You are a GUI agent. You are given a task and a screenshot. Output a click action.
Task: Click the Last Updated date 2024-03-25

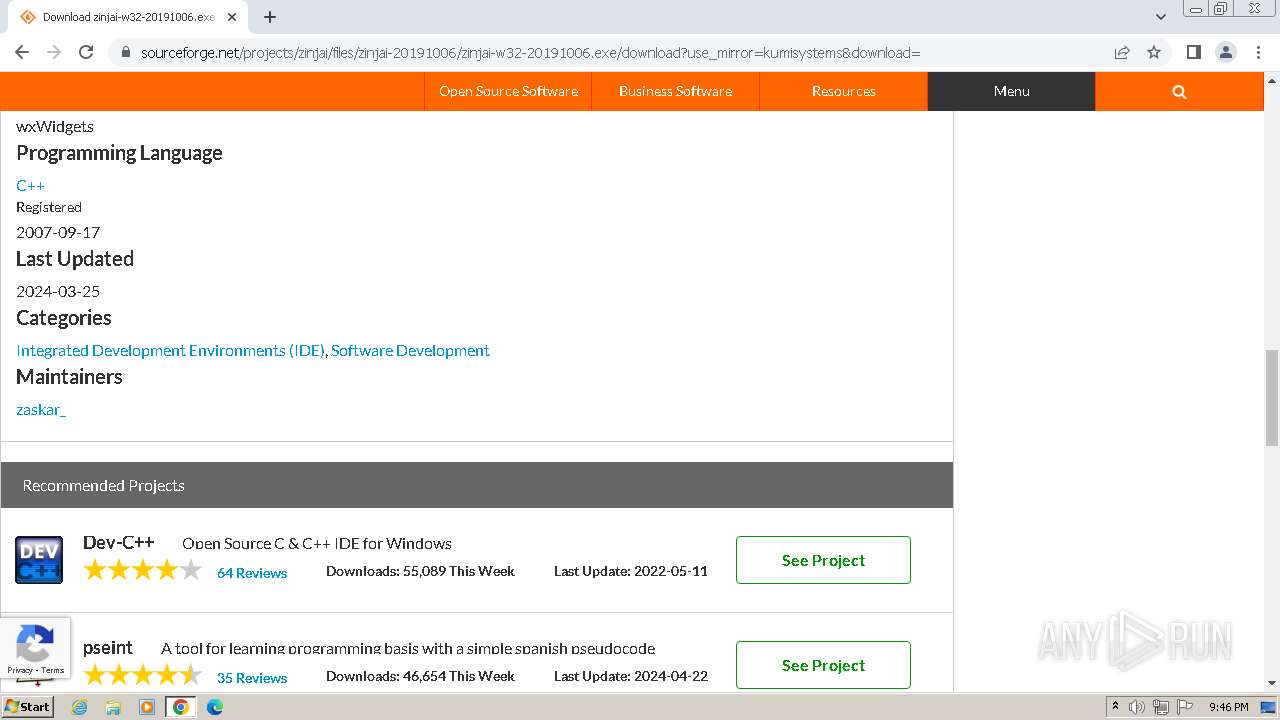[58, 291]
